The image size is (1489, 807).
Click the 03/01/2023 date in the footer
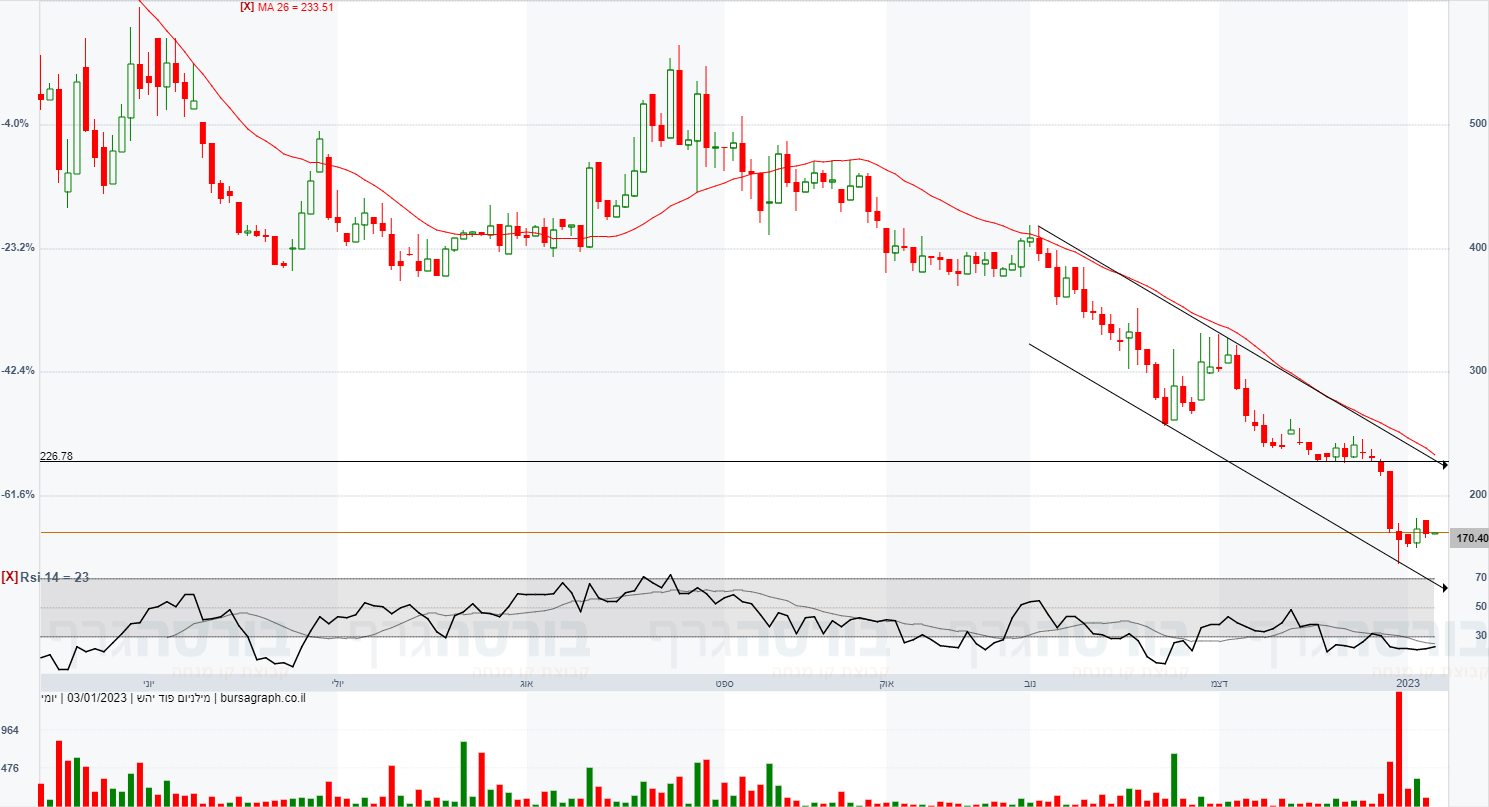[95, 697]
